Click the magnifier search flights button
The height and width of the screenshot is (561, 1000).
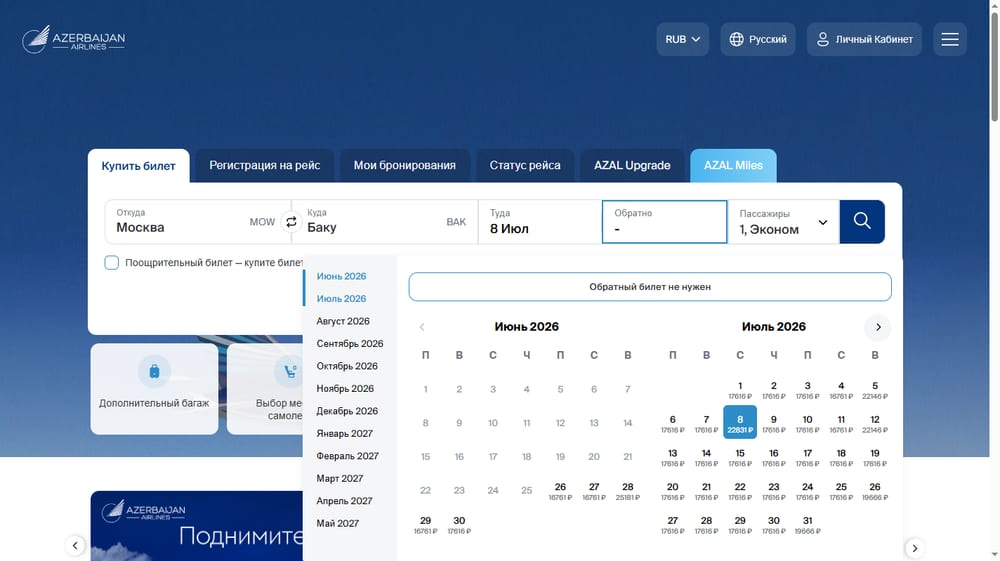(862, 221)
